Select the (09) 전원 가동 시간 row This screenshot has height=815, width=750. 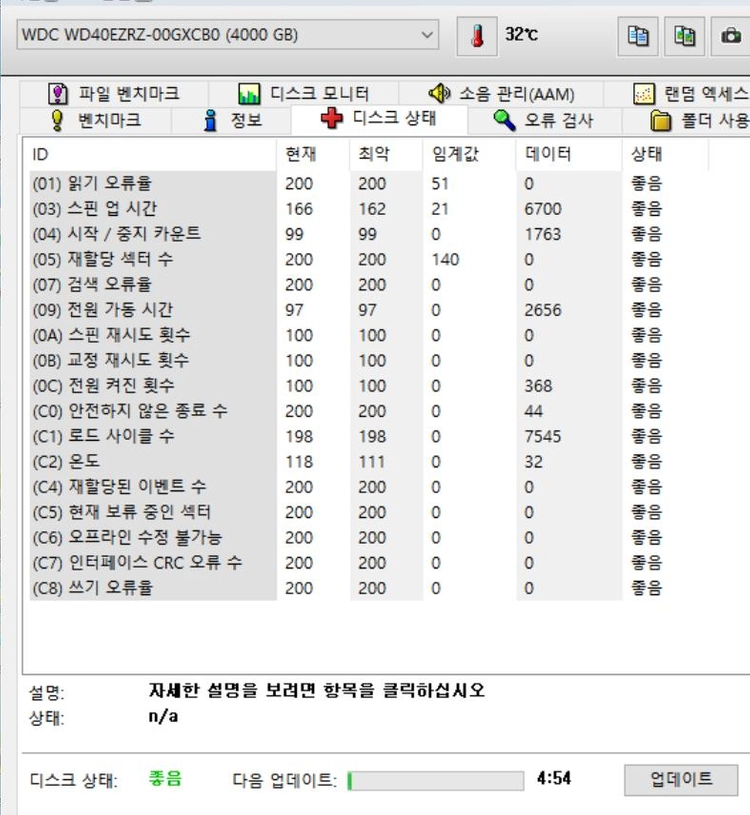(x=369, y=310)
